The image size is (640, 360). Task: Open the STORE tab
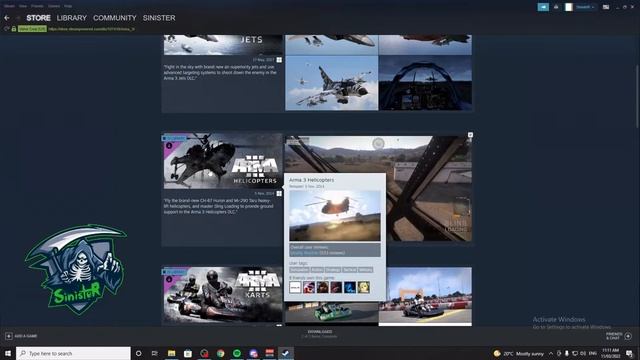[x=38, y=18]
